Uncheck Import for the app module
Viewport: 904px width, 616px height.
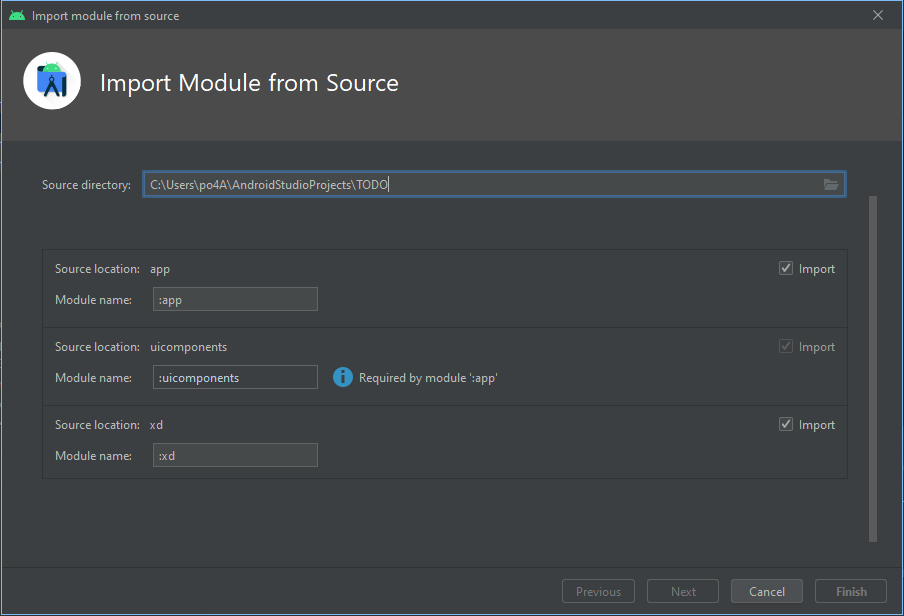(786, 269)
